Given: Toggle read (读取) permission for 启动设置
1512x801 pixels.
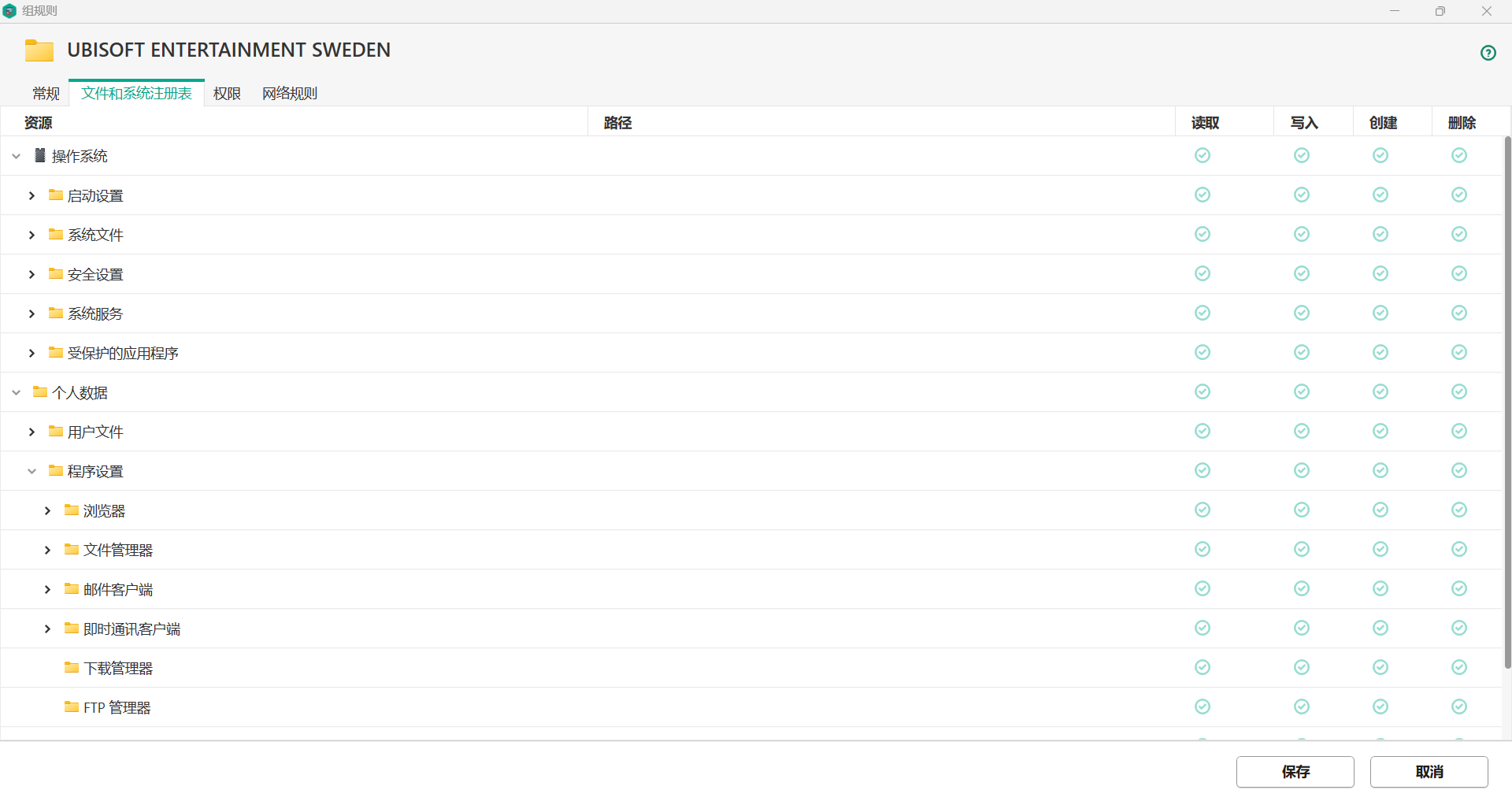Looking at the screenshot, I should tap(1202, 195).
